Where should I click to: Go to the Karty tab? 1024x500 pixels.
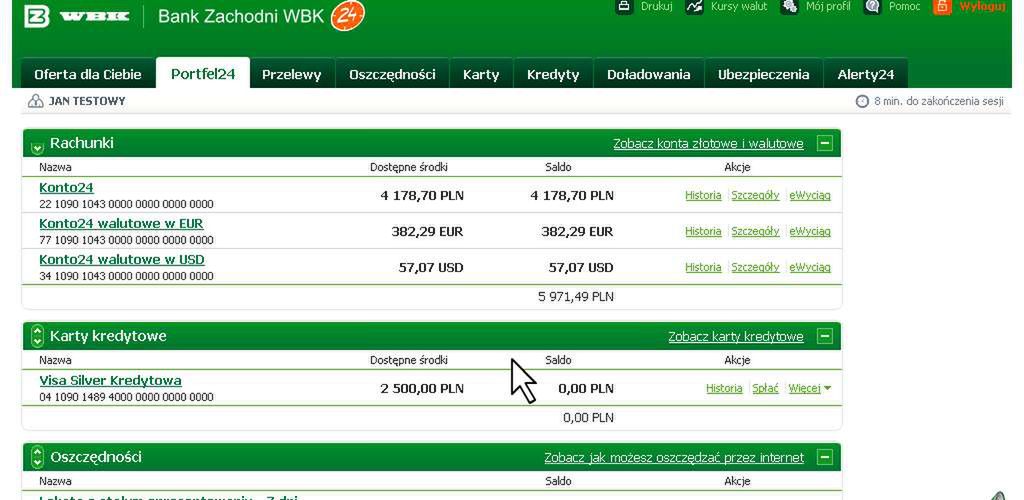click(x=481, y=74)
